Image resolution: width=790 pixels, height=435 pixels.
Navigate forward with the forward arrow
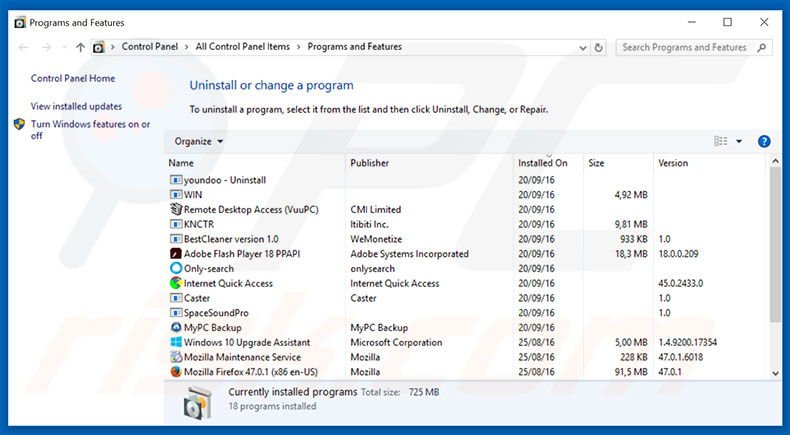click(46, 47)
